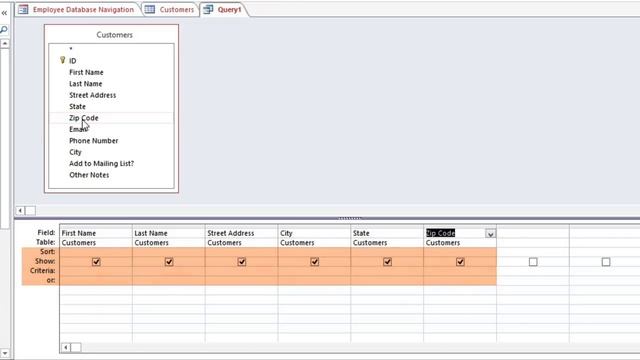
Task: Switch to Employee Database Navigation tab
Action: tap(83, 9)
